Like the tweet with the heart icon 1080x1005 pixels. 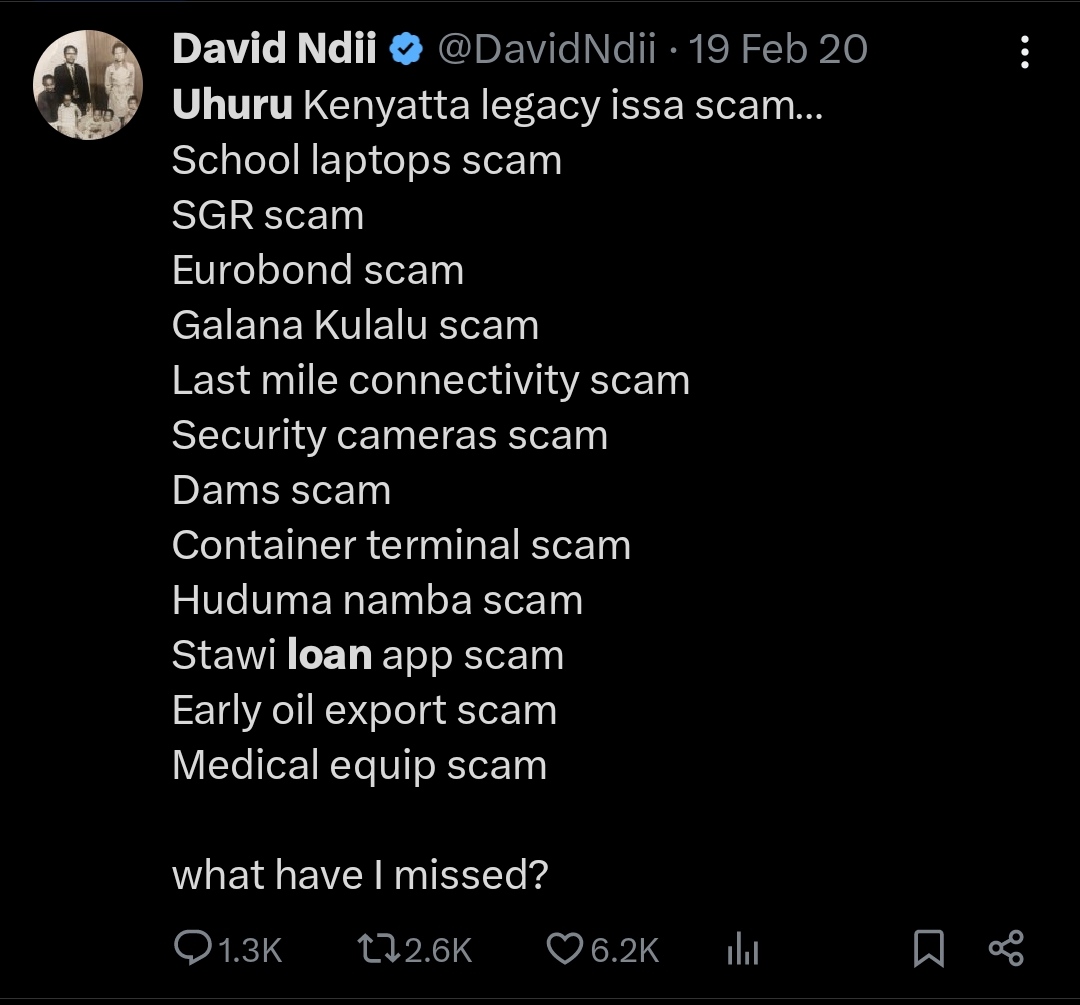tap(566, 948)
